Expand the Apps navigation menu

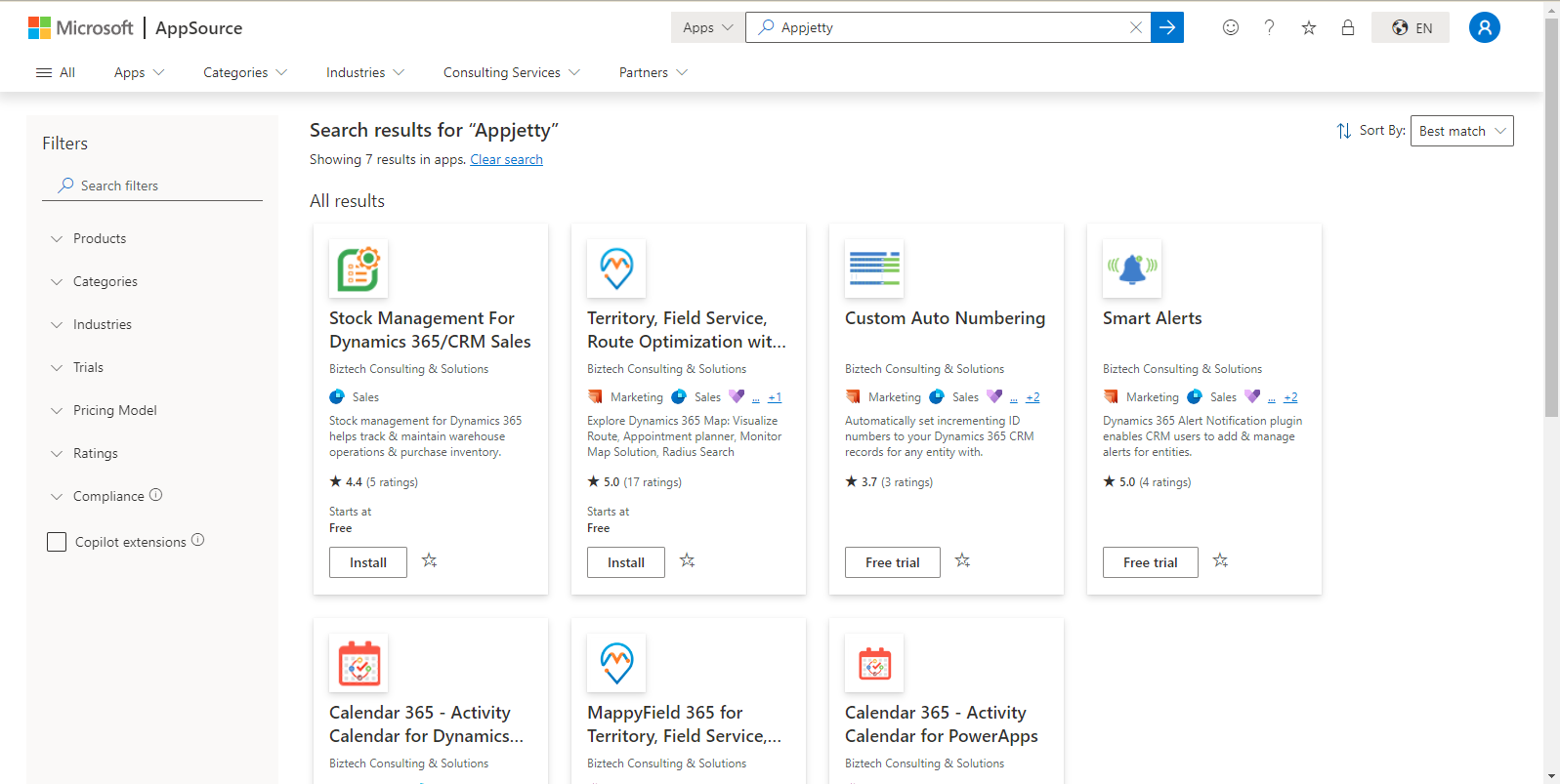139,72
